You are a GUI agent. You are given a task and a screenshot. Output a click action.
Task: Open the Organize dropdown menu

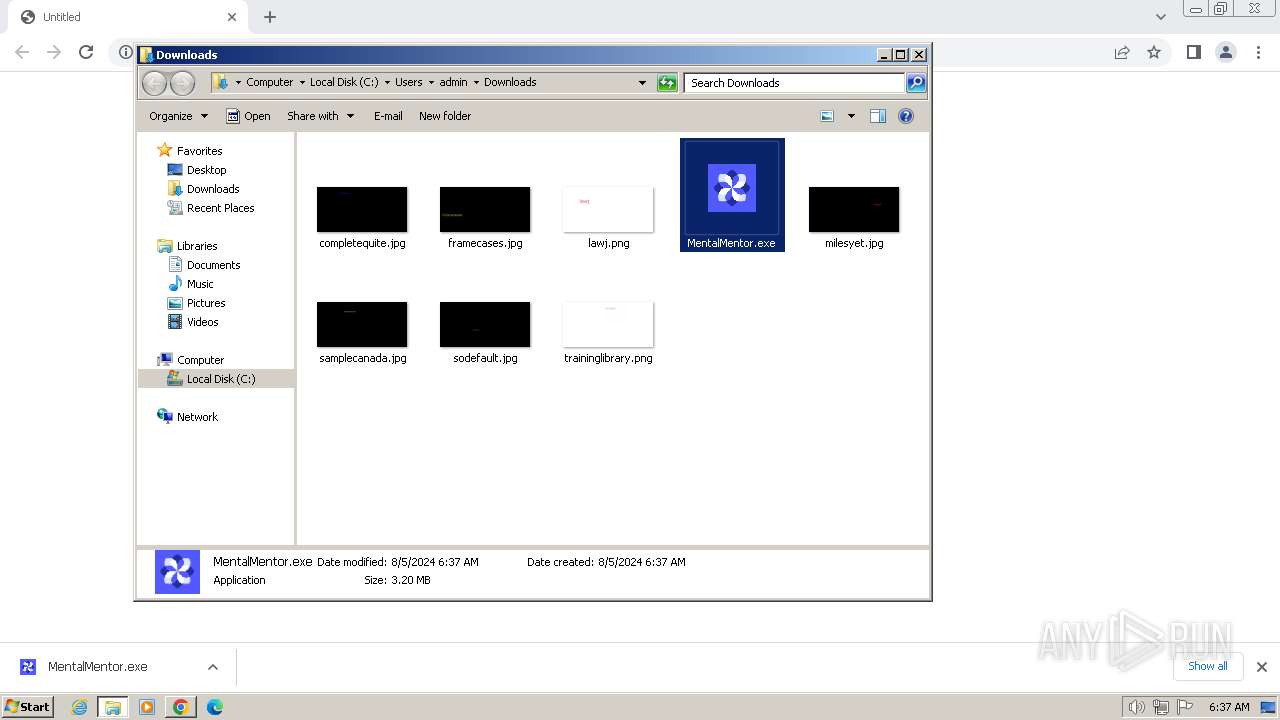pos(178,116)
